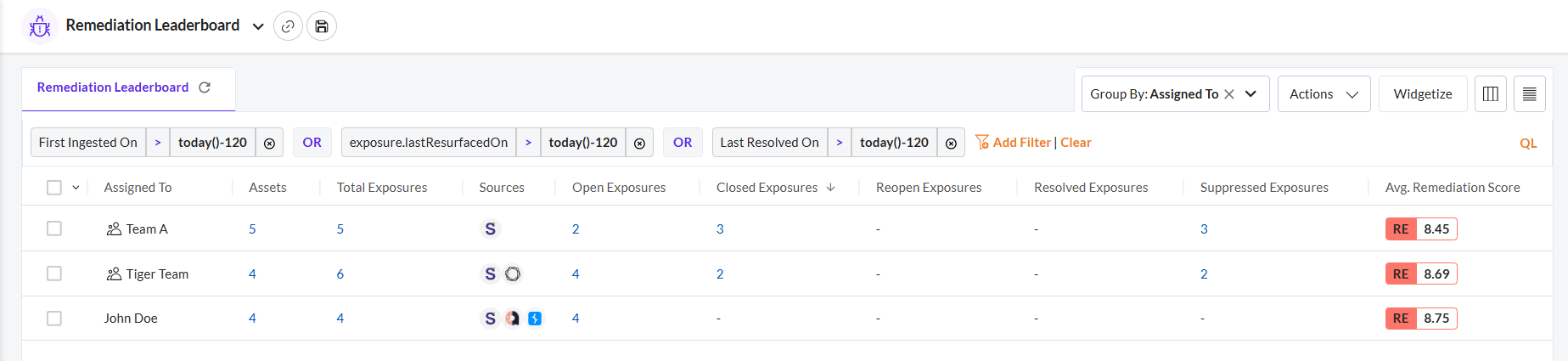The width and height of the screenshot is (1568, 361).
Task: Click the RE badge for Team A score
Action: [x=1401, y=229]
